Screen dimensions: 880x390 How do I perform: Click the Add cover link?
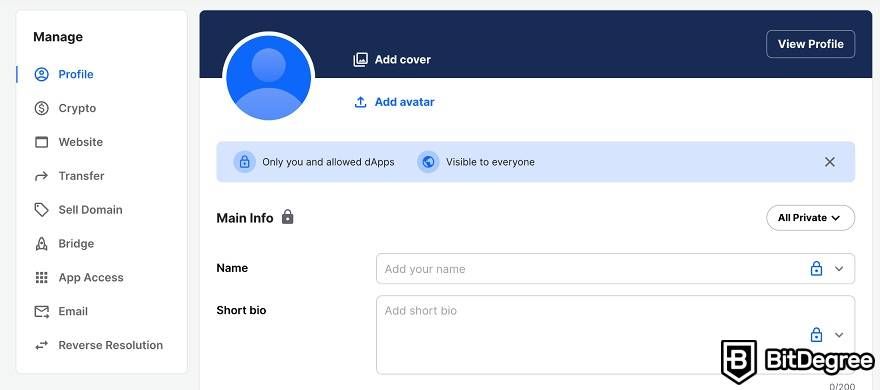pos(402,59)
